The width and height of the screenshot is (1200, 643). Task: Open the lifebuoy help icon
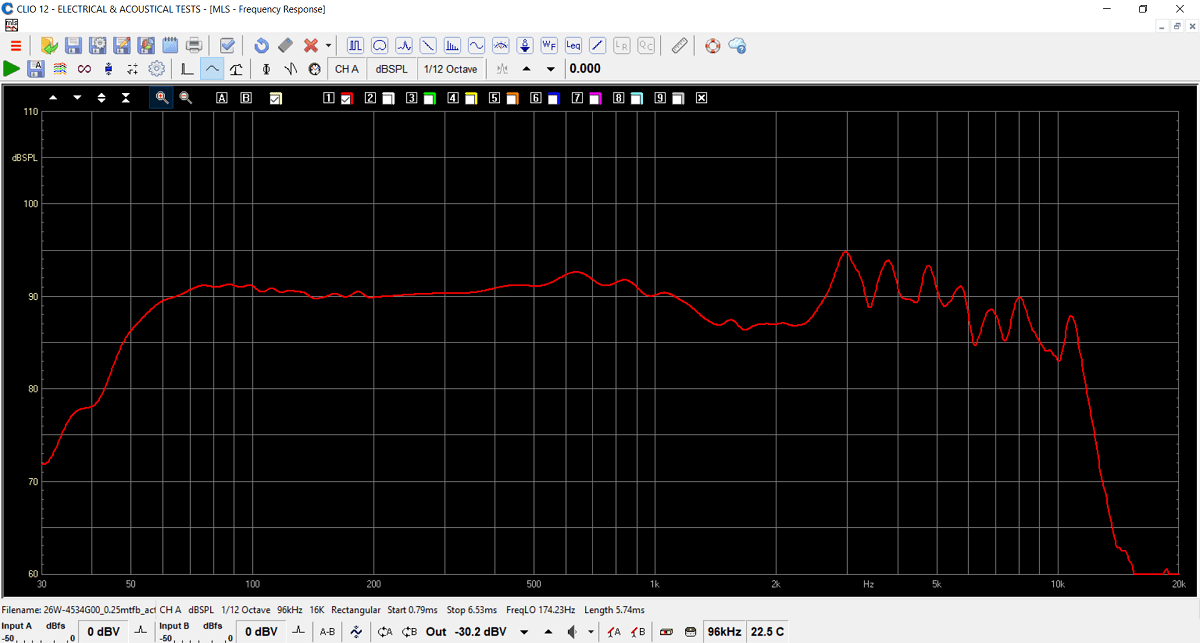713,46
